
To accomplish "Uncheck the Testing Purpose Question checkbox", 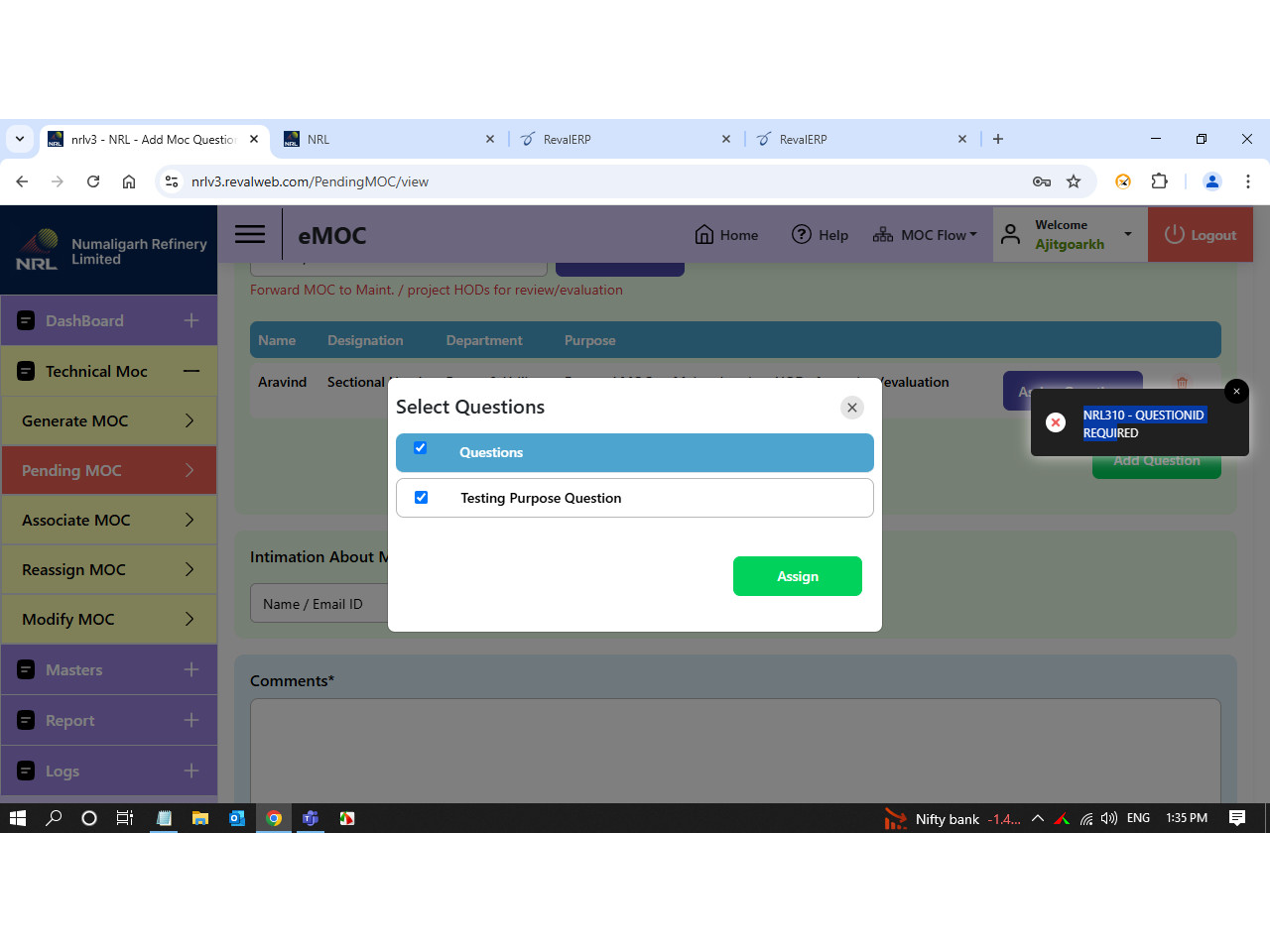I will coord(422,498).
